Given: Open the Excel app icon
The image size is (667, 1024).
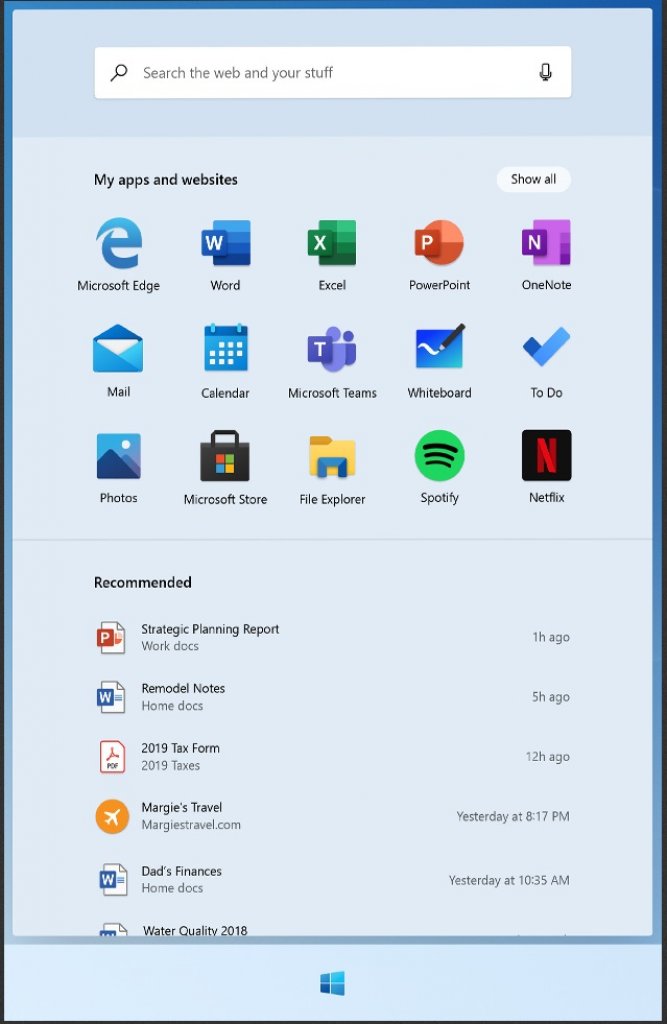Looking at the screenshot, I should coord(332,243).
